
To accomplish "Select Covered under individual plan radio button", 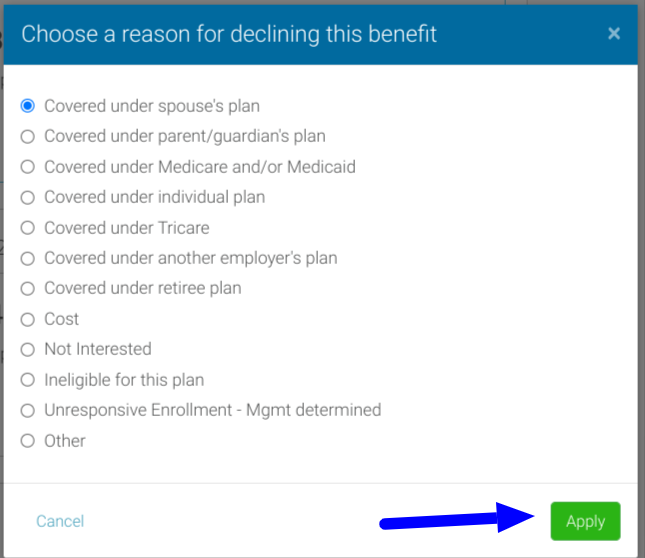I will point(28,197).
